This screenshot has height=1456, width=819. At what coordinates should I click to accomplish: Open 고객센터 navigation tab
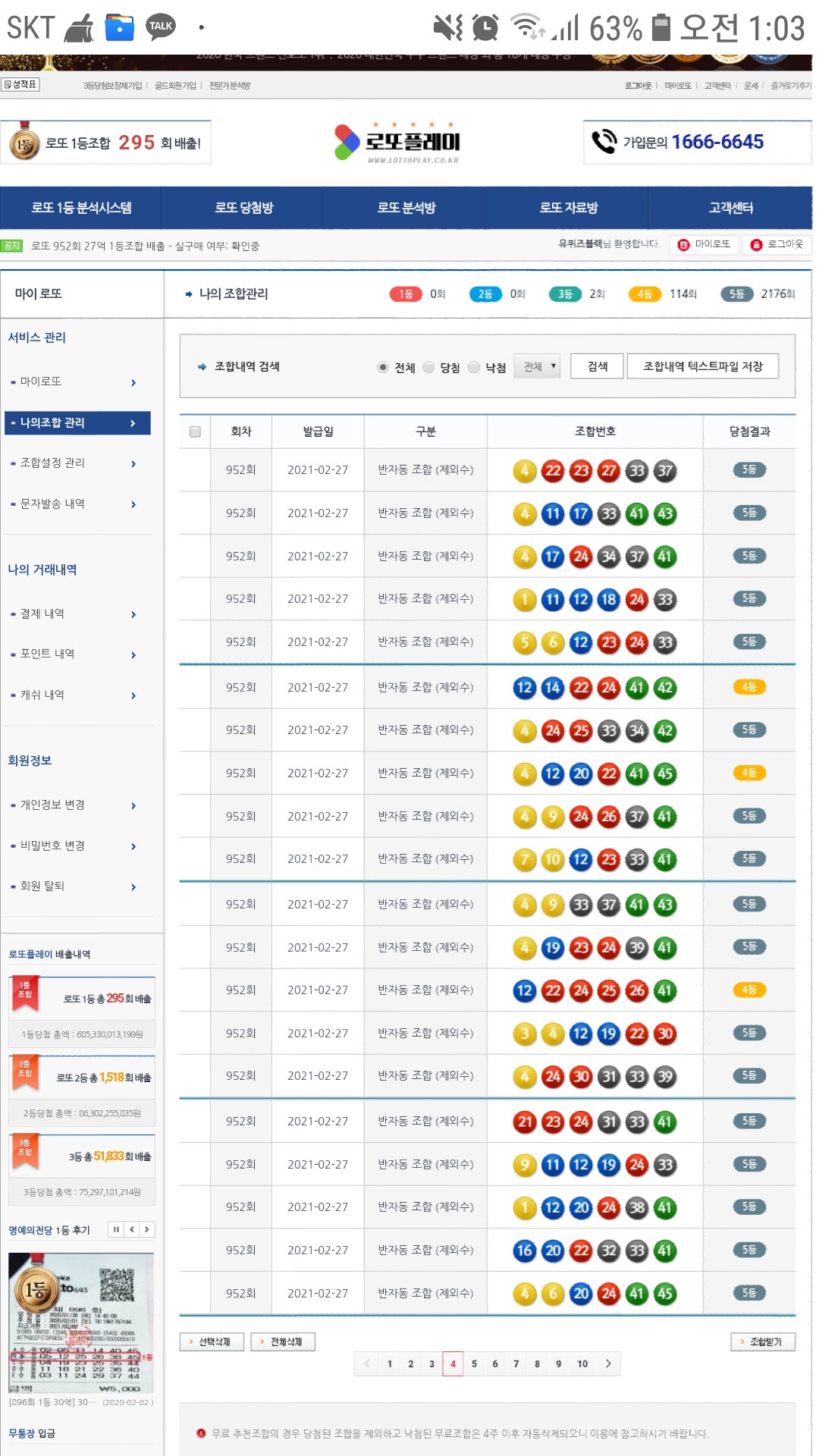click(730, 208)
